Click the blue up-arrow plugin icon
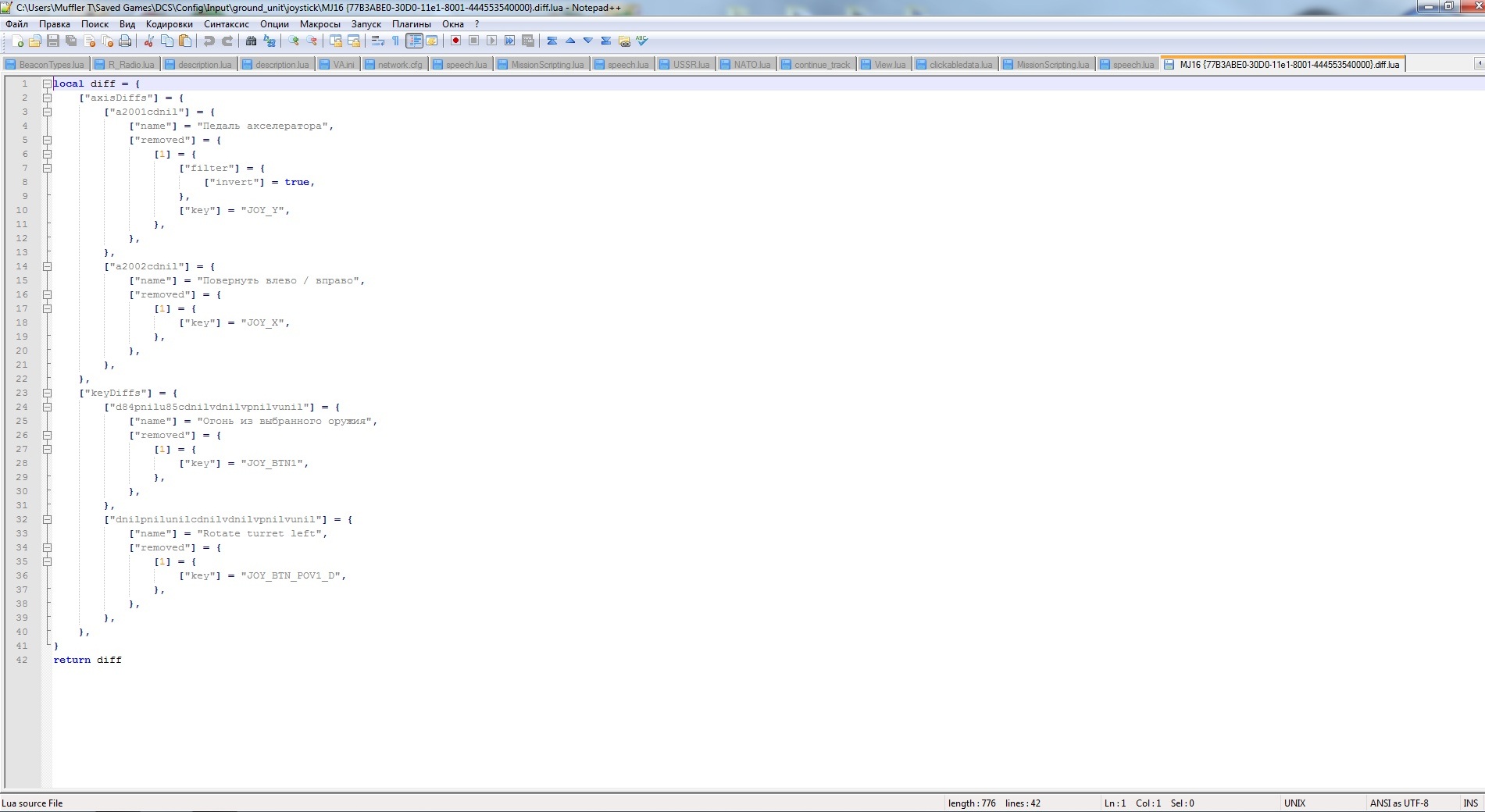The image size is (1485, 812). 570,41
